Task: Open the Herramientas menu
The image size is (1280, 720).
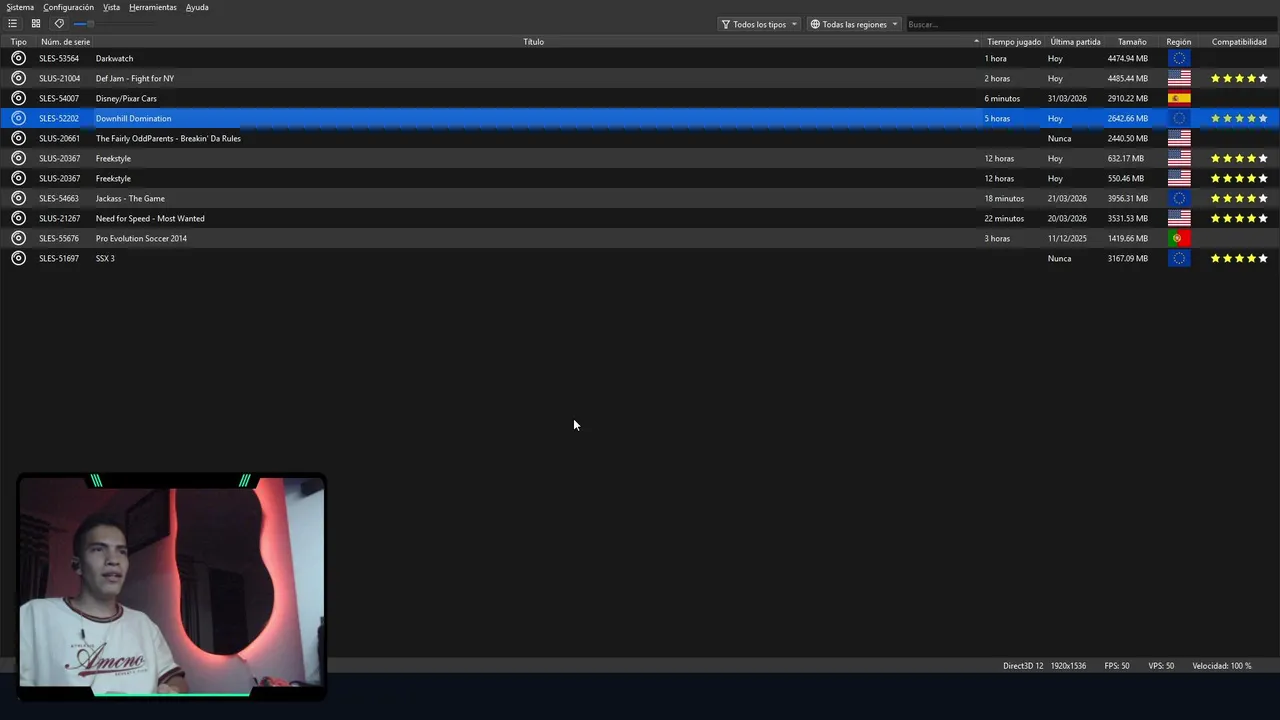Action: click(x=153, y=7)
